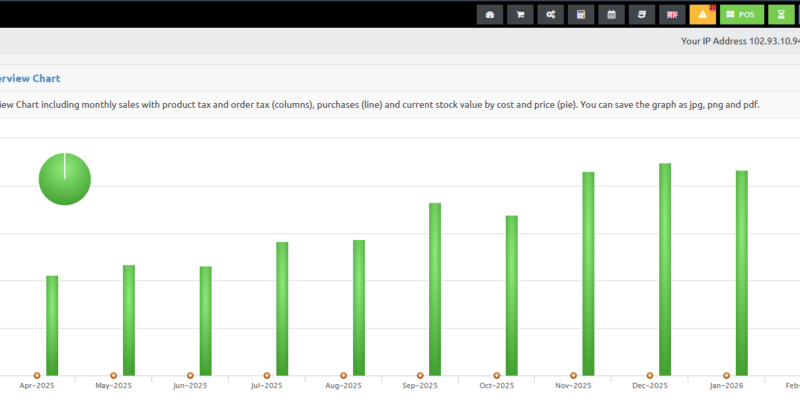Screen dimensions: 800x400
Task: Click May-2025 purchases line marker
Action: coord(113,376)
